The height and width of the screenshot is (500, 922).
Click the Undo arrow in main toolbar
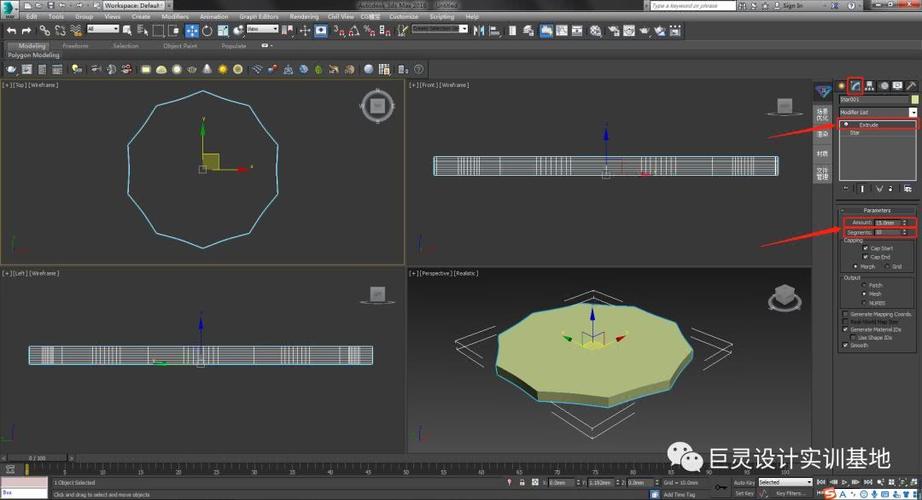tap(11, 30)
